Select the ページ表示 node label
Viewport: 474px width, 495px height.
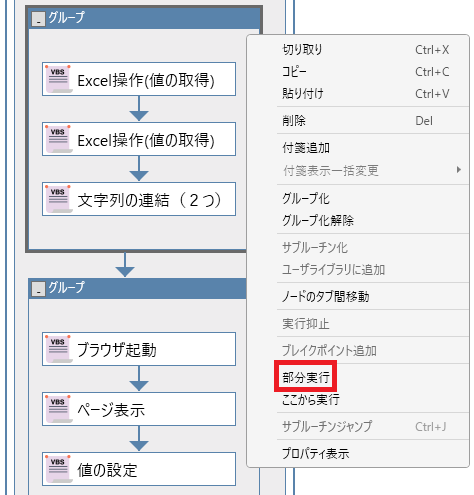point(111,410)
